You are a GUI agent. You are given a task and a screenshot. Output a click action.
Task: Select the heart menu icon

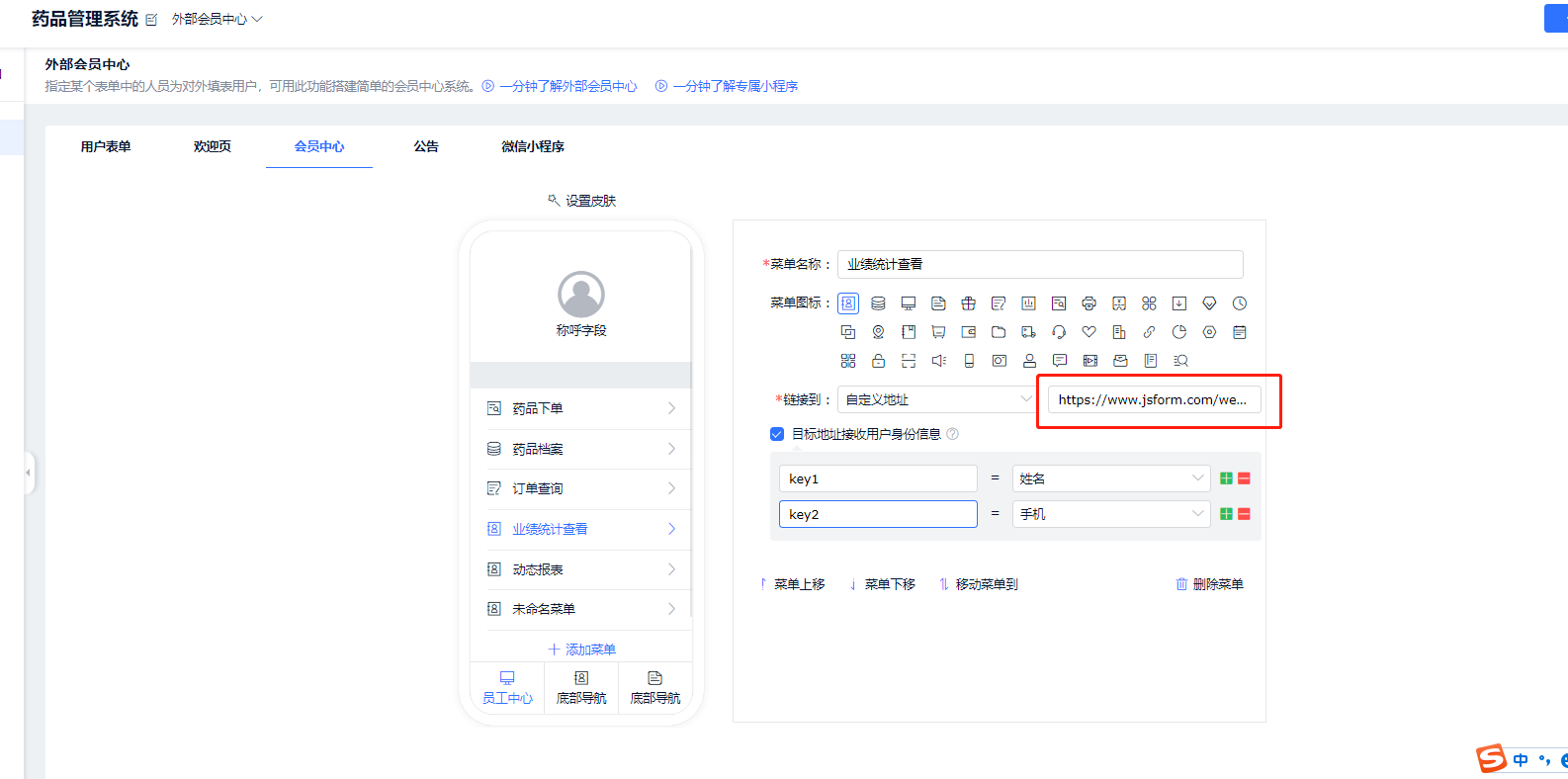tap(1089, 332)
